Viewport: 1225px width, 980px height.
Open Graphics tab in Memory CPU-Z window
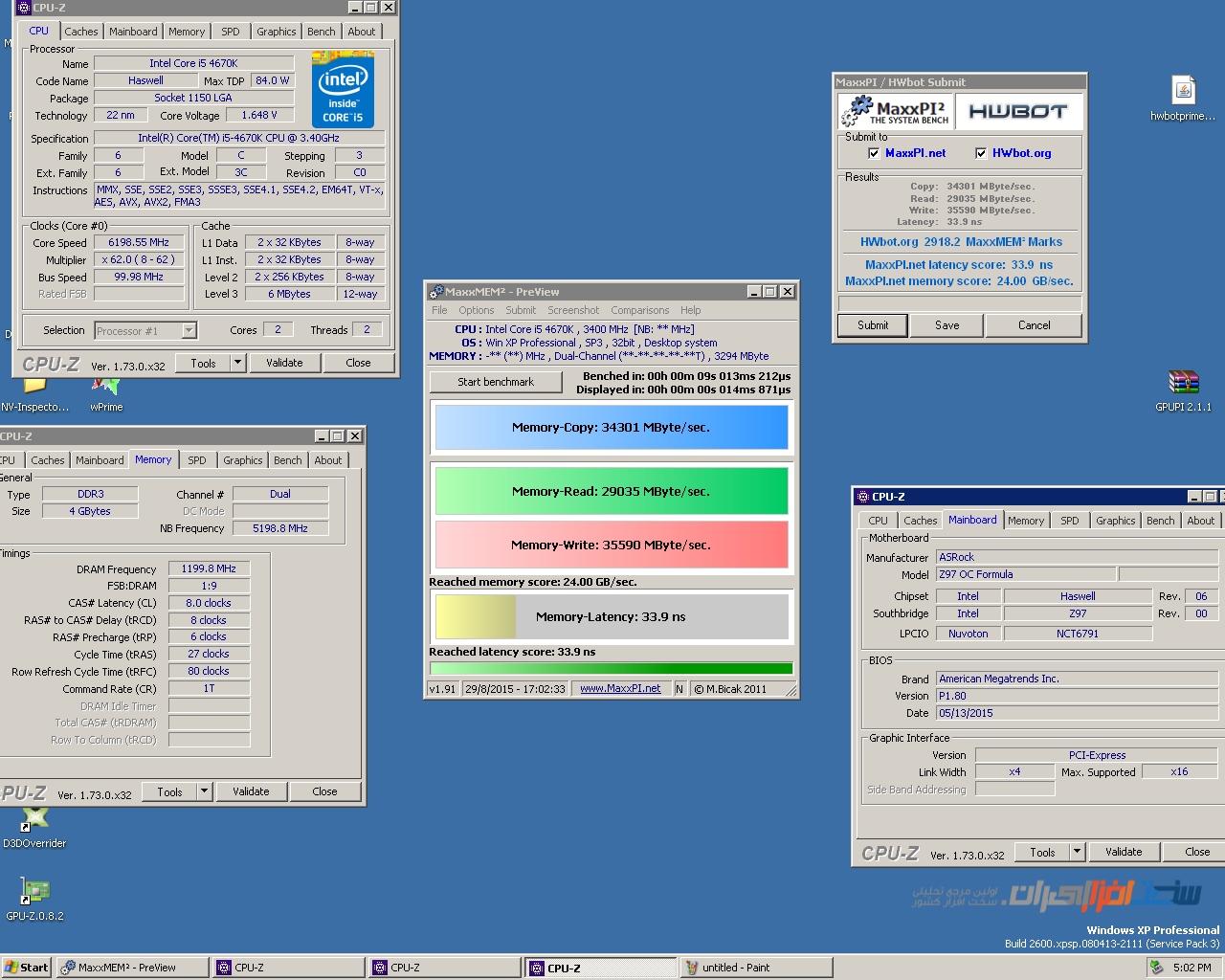coord(243,460)
